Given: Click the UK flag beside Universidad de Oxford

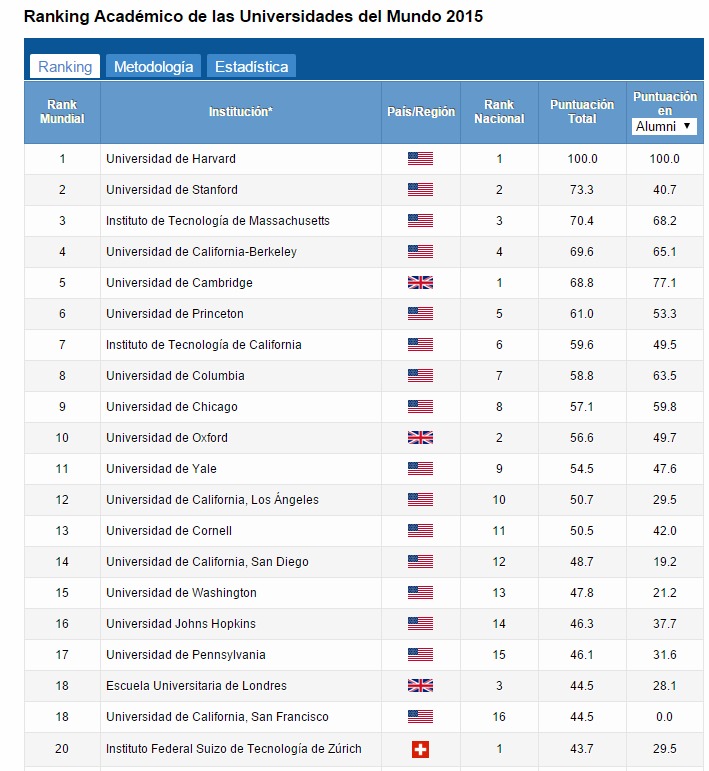Looking at the screenshot, I should click(x=420, y=437).
